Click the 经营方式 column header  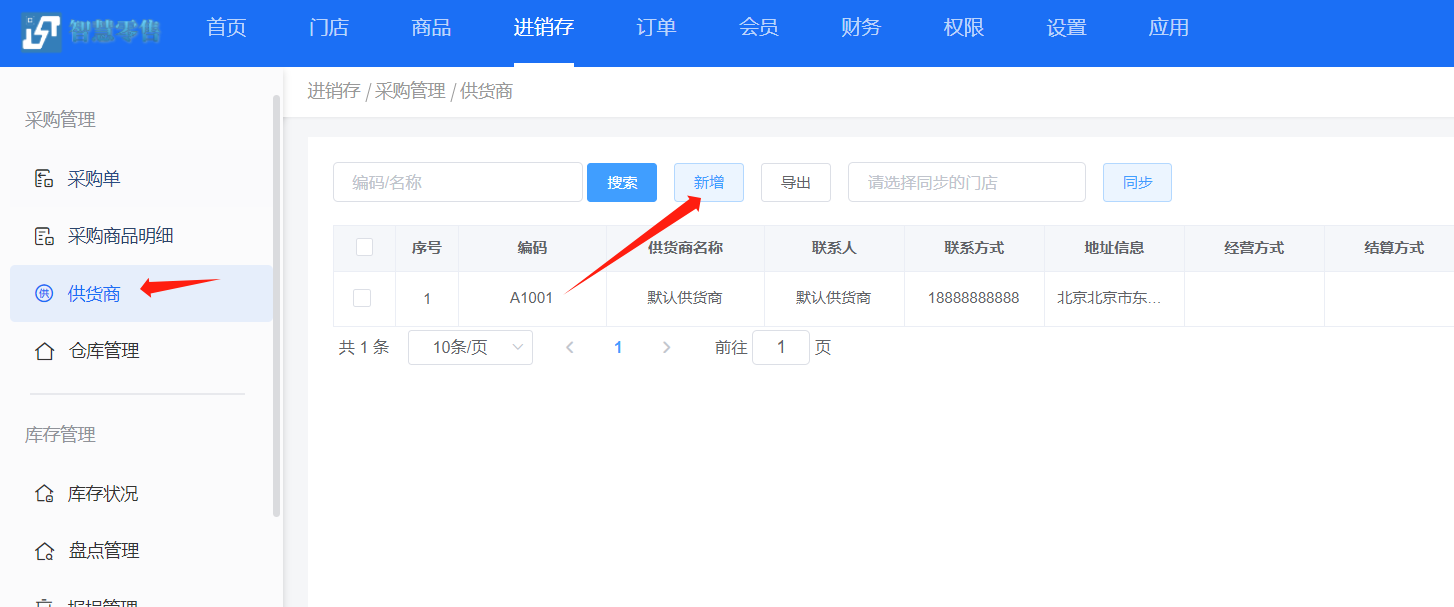pyautogui.click(x=1254, y=248)
